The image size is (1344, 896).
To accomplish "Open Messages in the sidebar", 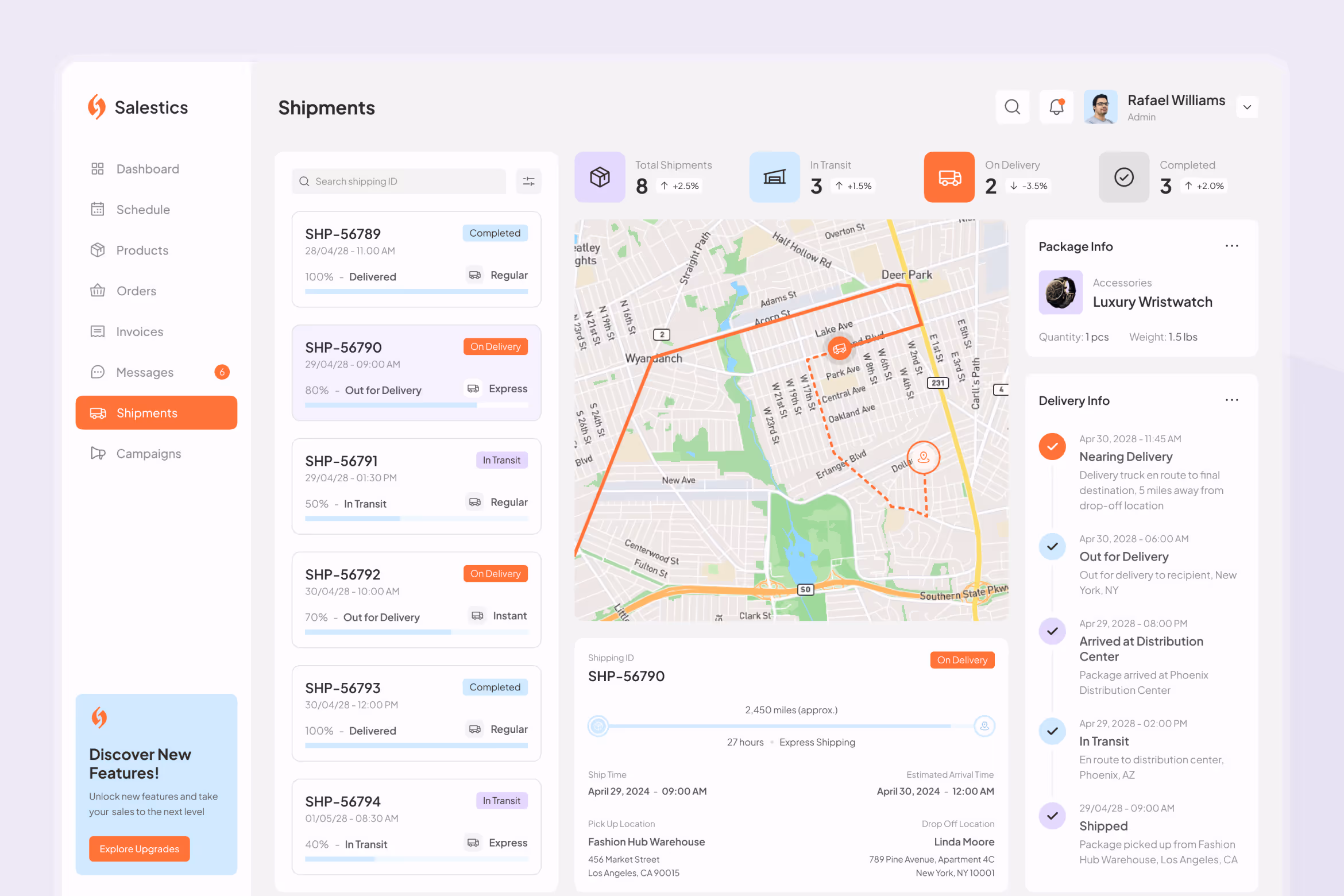I will [x=145, y=372].
